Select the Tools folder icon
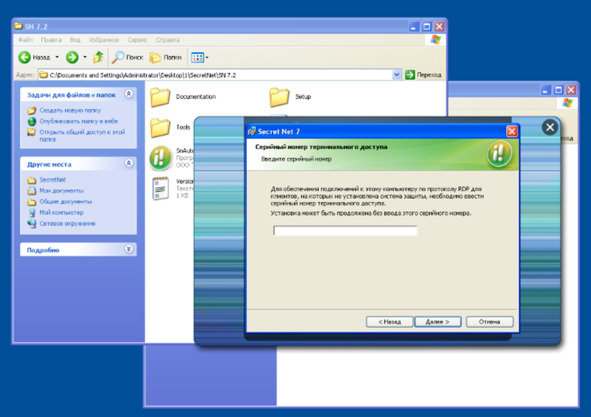This screenshot has width=591, height=417. [161, 127]
